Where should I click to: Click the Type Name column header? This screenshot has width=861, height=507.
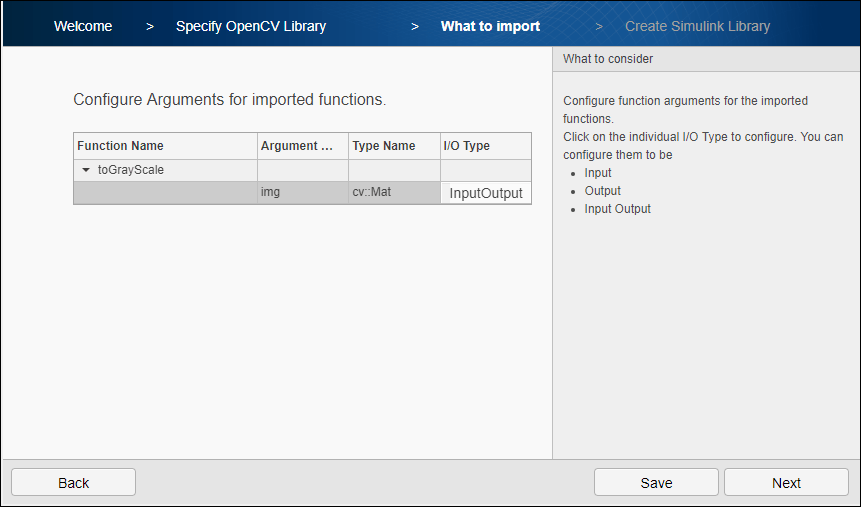(394, 146)
